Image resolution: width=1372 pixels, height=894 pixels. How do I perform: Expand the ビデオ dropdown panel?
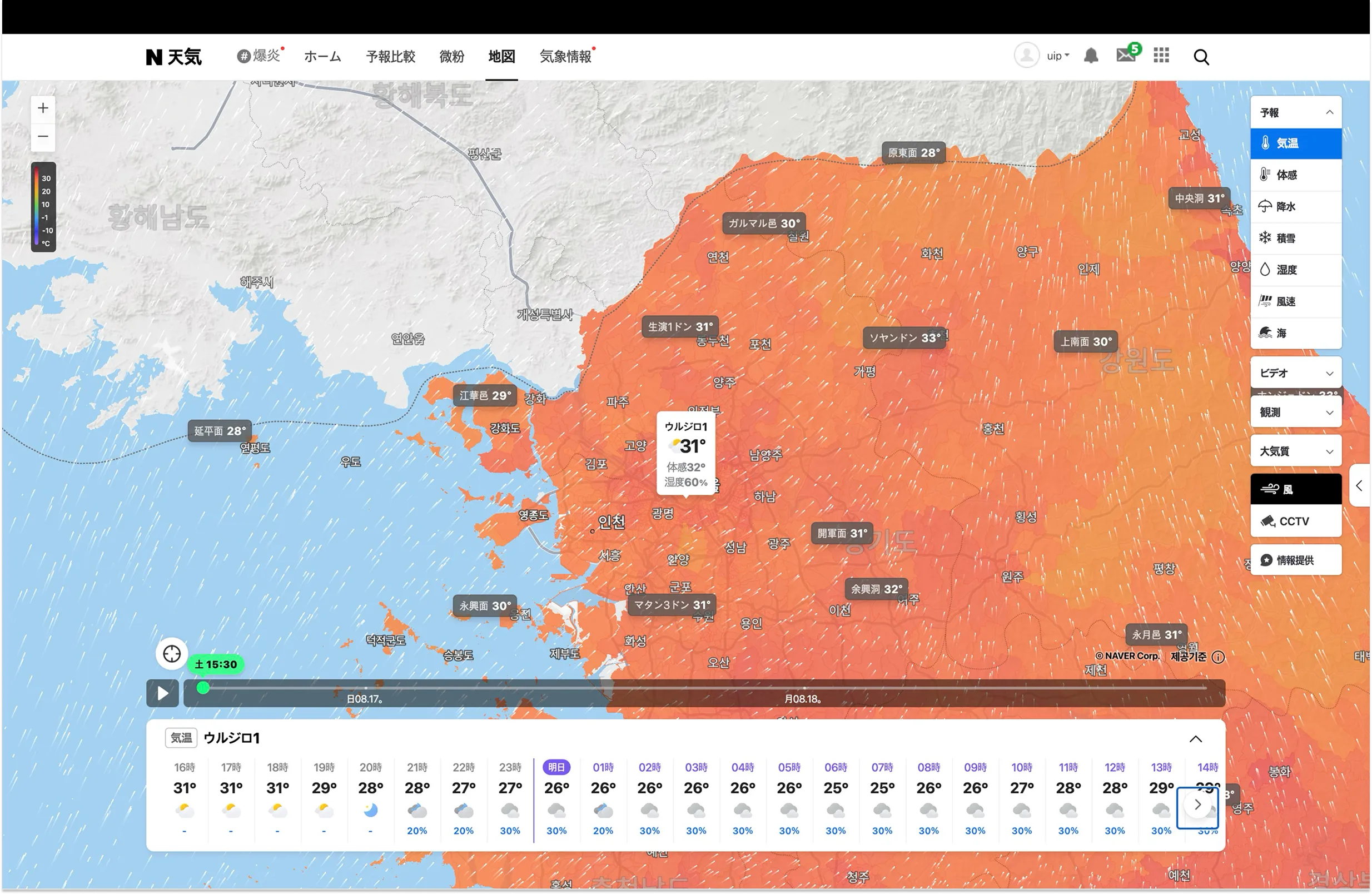click(1295, 373)
